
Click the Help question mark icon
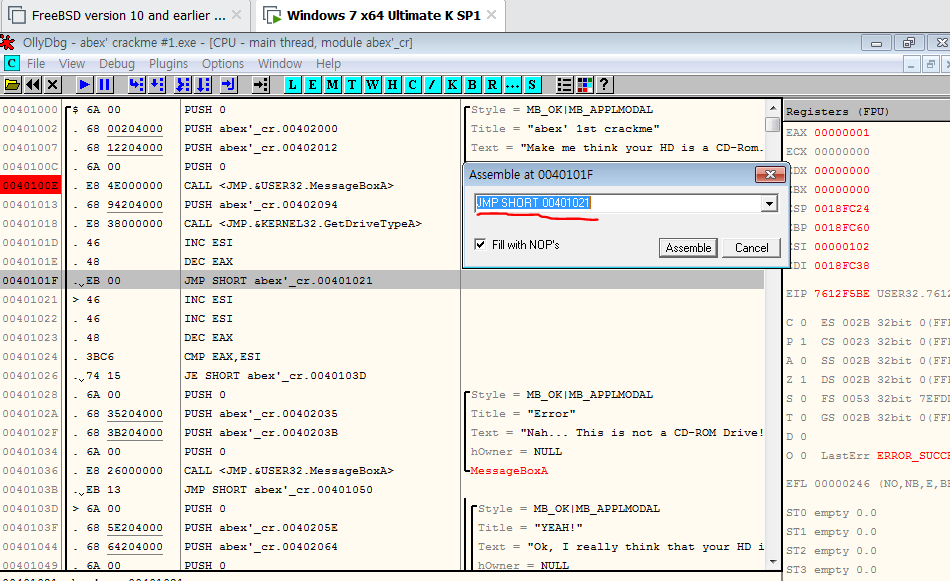click(604, 85)
